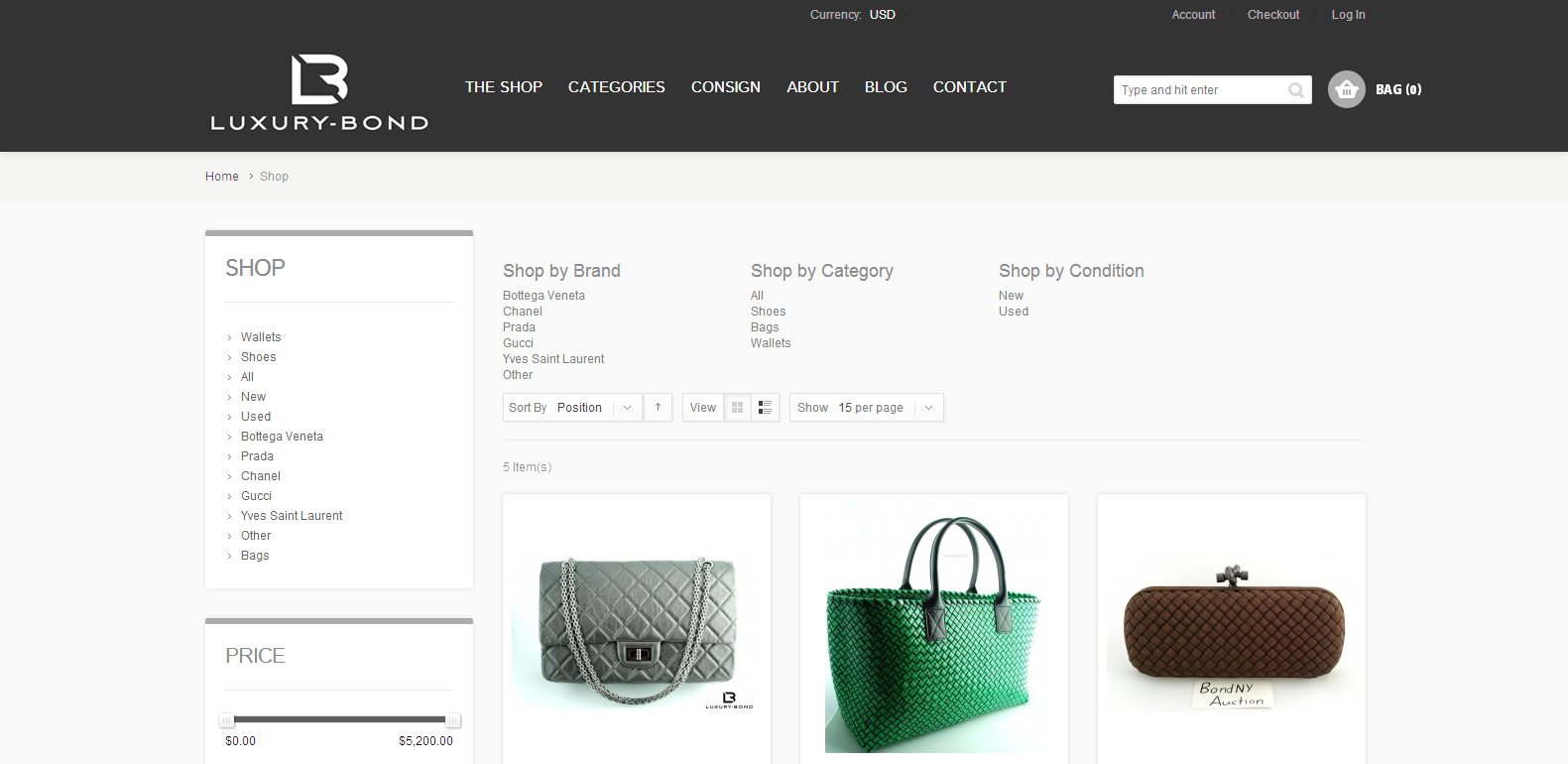Click Bottega Veneta under Shop by Brand

point(543,296)
